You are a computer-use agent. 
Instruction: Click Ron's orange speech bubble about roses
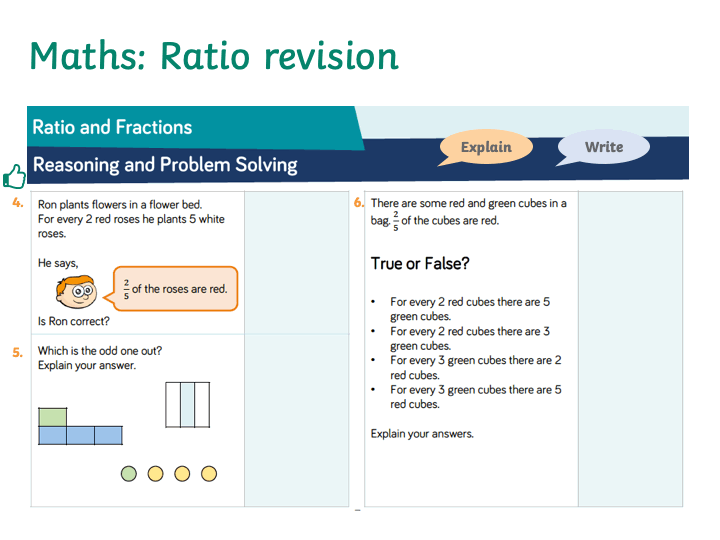pos(175,289)
